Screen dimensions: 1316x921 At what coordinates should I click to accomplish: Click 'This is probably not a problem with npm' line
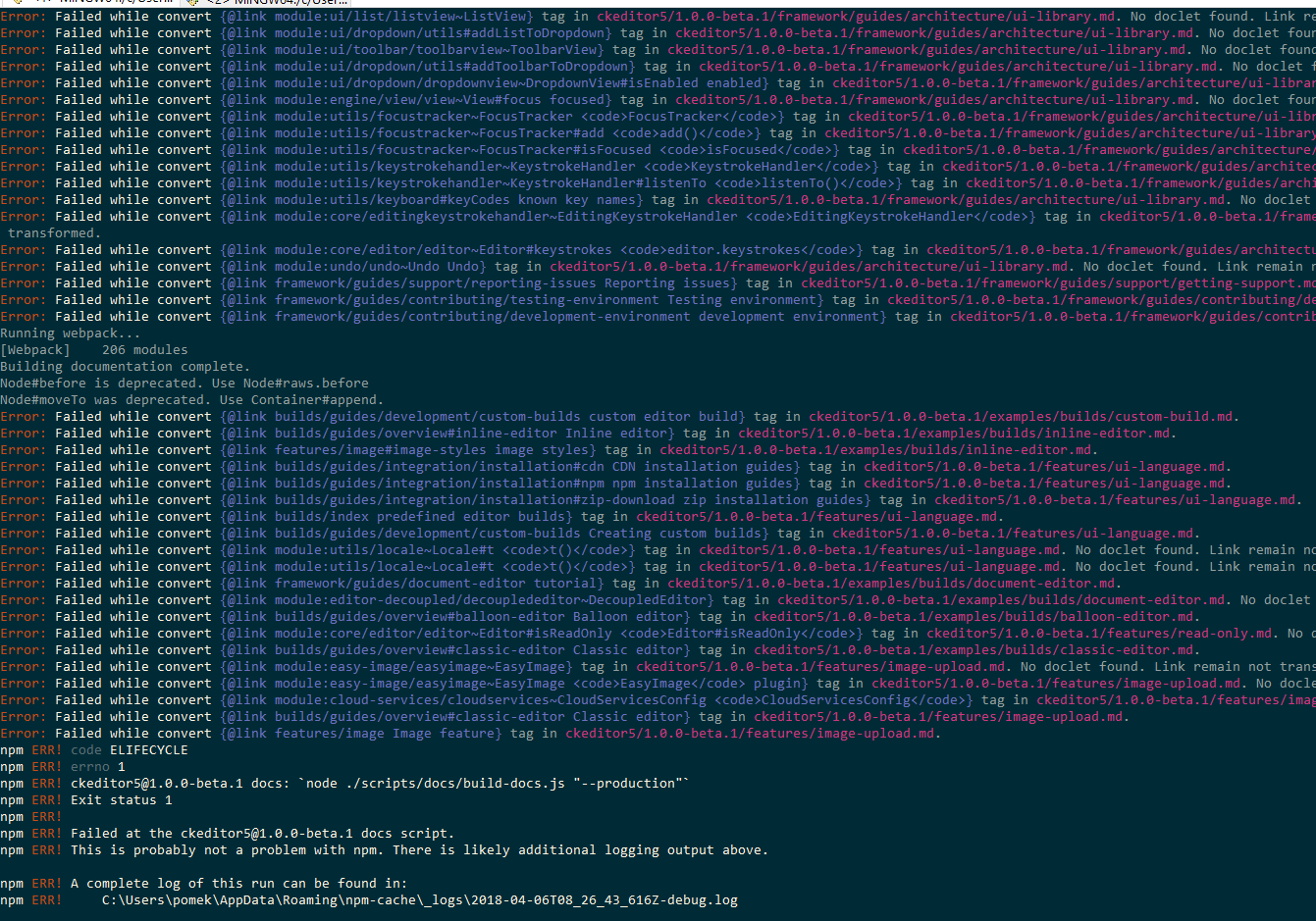420,850
